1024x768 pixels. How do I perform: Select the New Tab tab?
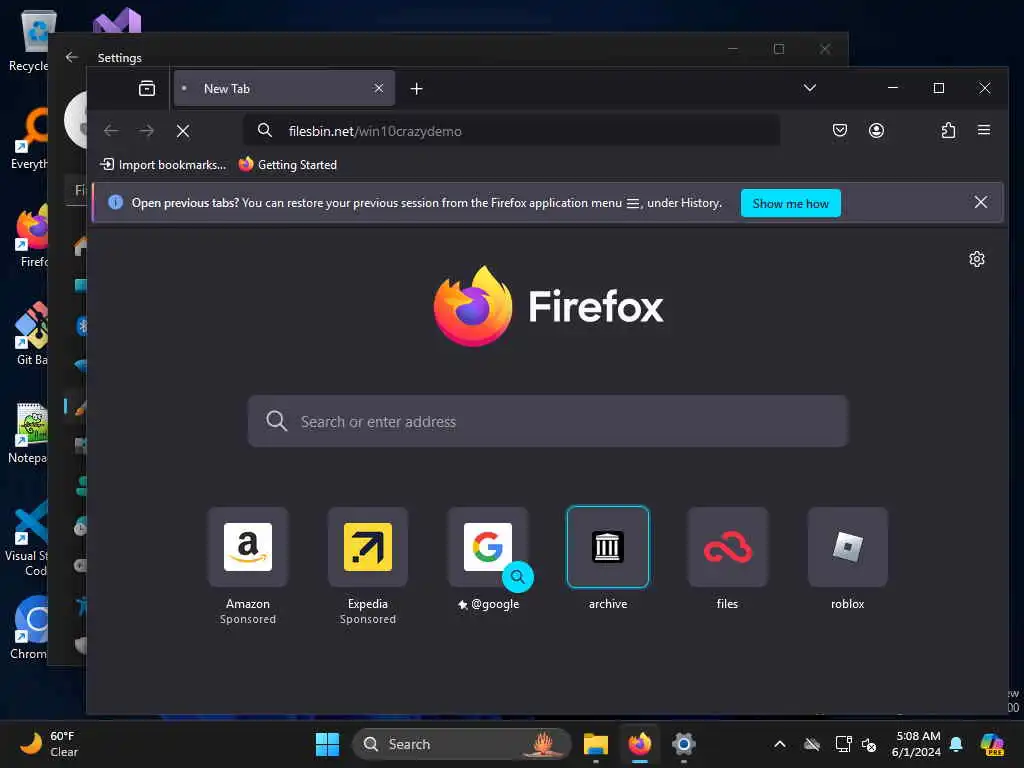[x=284, y=88]
